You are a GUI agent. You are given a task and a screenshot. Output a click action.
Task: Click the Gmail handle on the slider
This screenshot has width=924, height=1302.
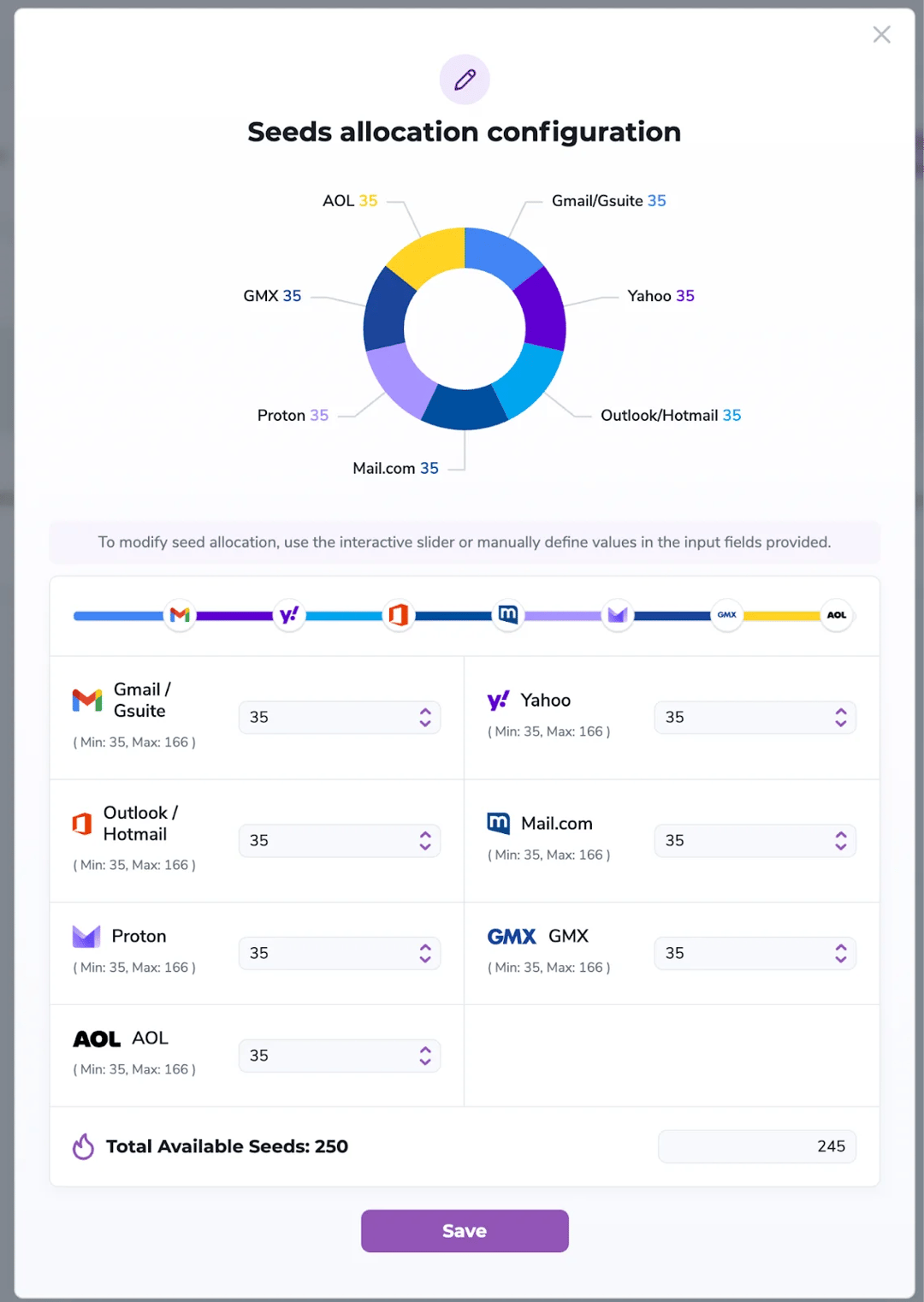click(180, 615)
